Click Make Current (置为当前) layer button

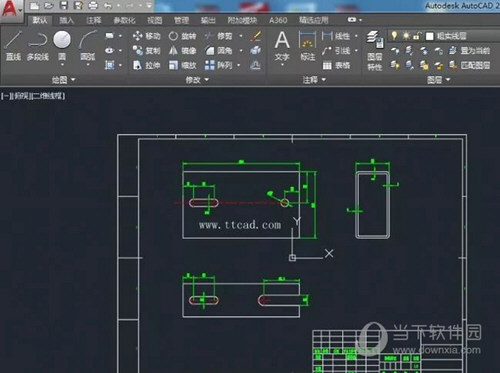pos(470,51)
